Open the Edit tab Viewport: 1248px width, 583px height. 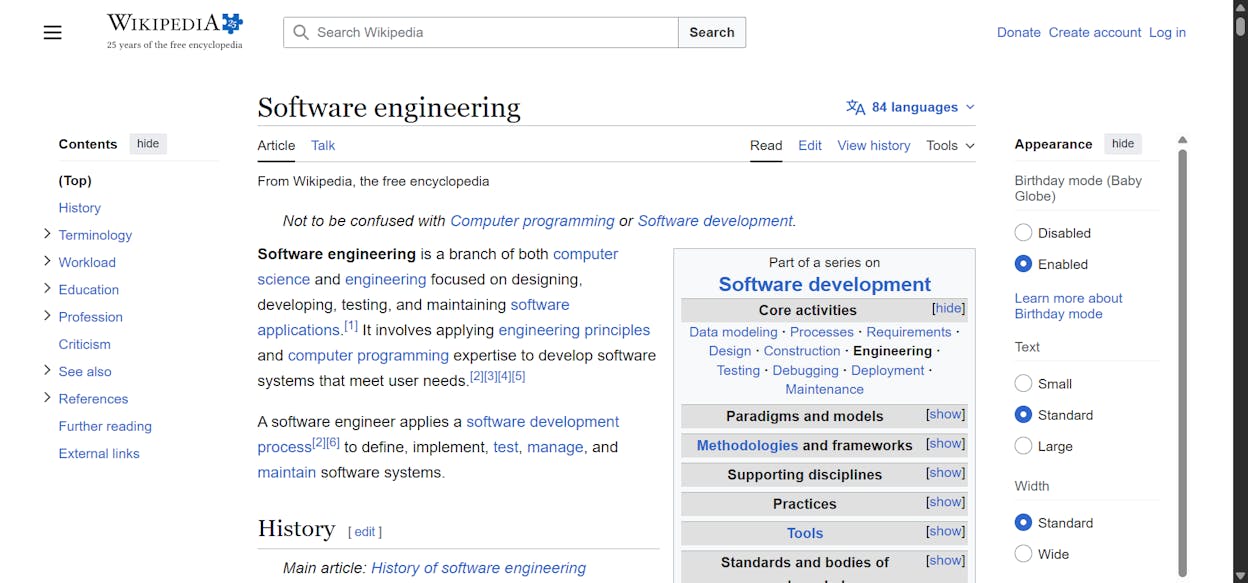[x=810, y=145]
